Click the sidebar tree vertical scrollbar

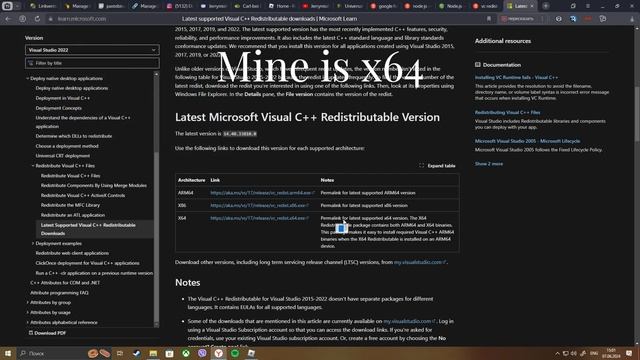pos(156,199)
